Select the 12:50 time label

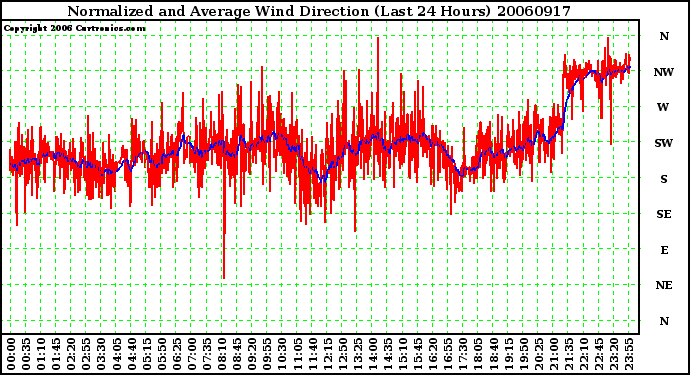click(x=342, y=354)
